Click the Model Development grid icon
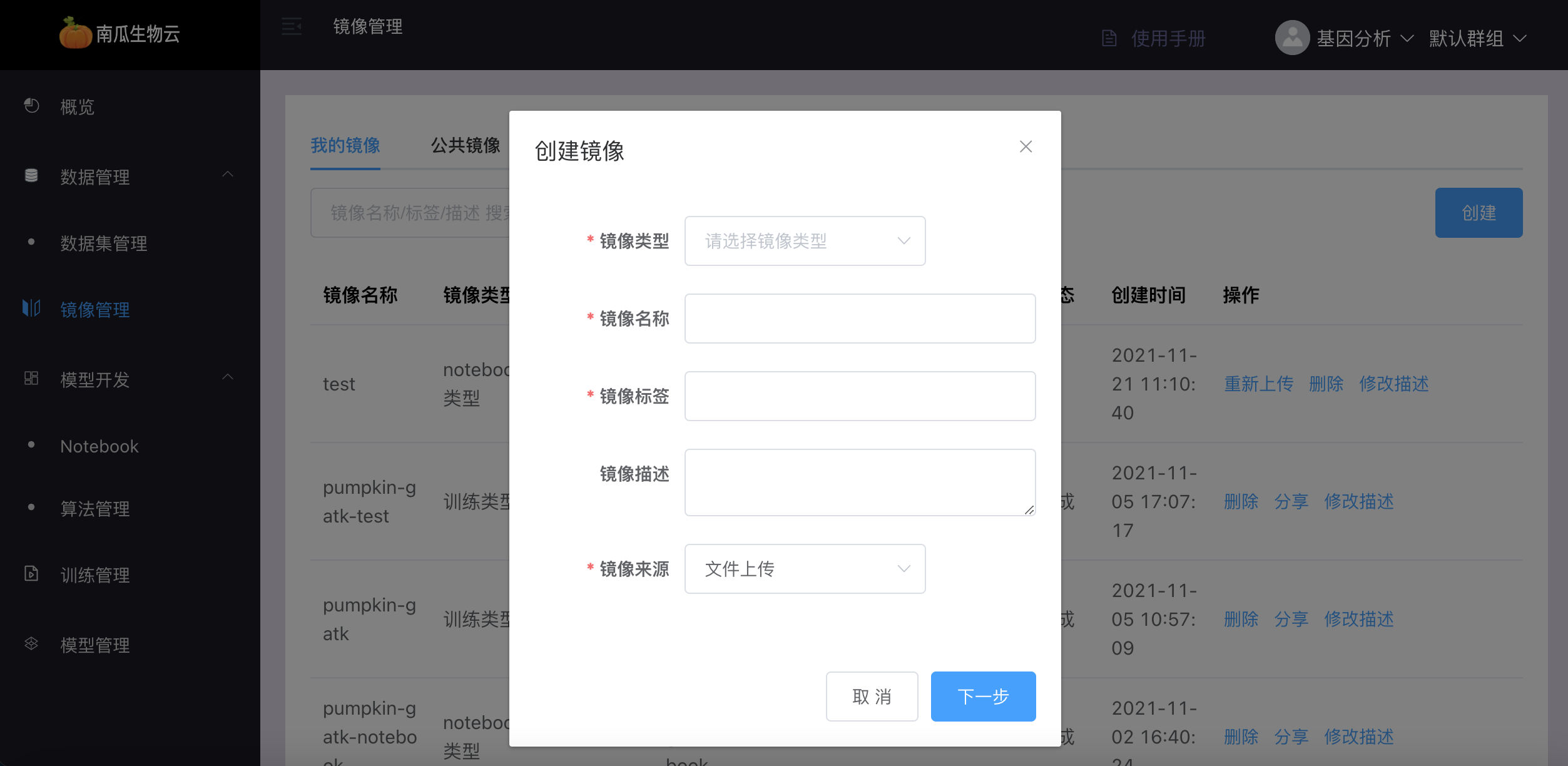Screen dimensions: 1568x766 (x=31, y=378)
